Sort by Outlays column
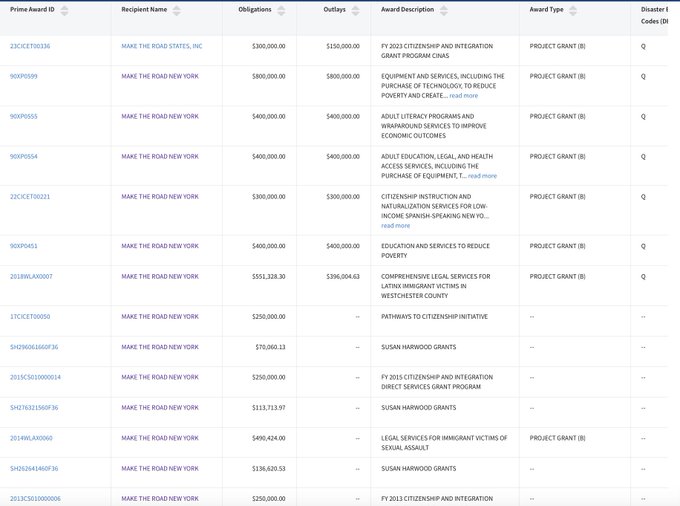 tap(355, 11)
